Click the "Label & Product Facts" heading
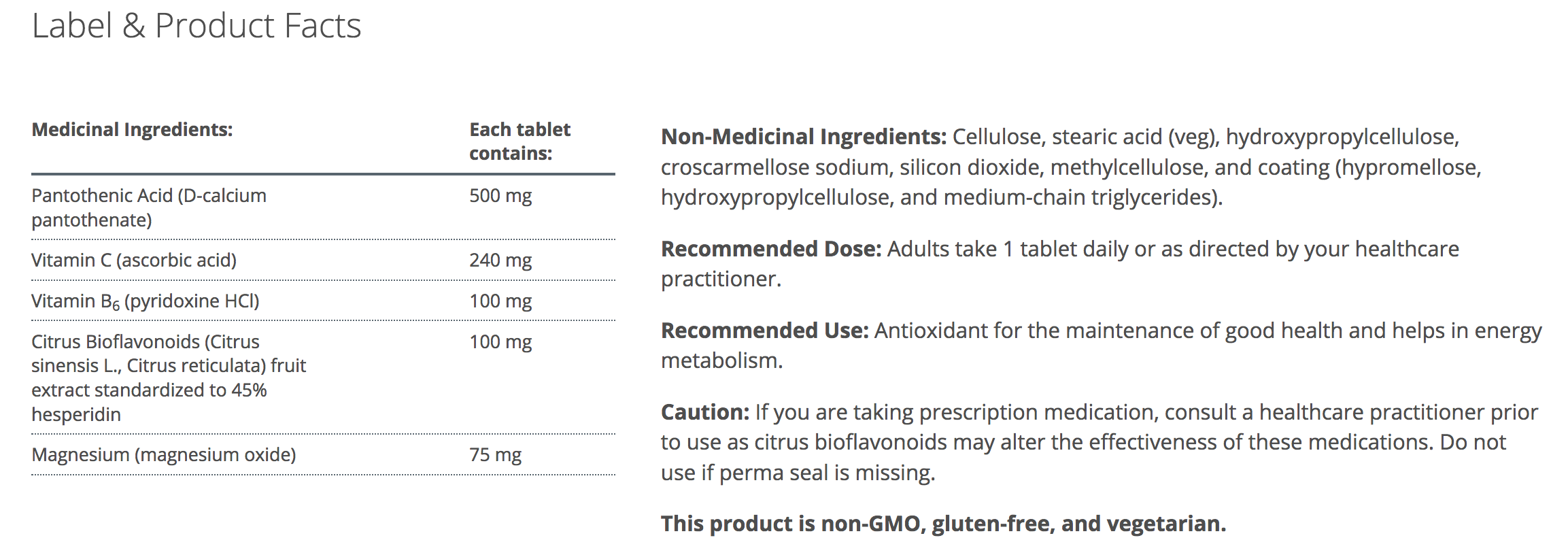Viewport: 1568px width, 555px height. (197, 27)
